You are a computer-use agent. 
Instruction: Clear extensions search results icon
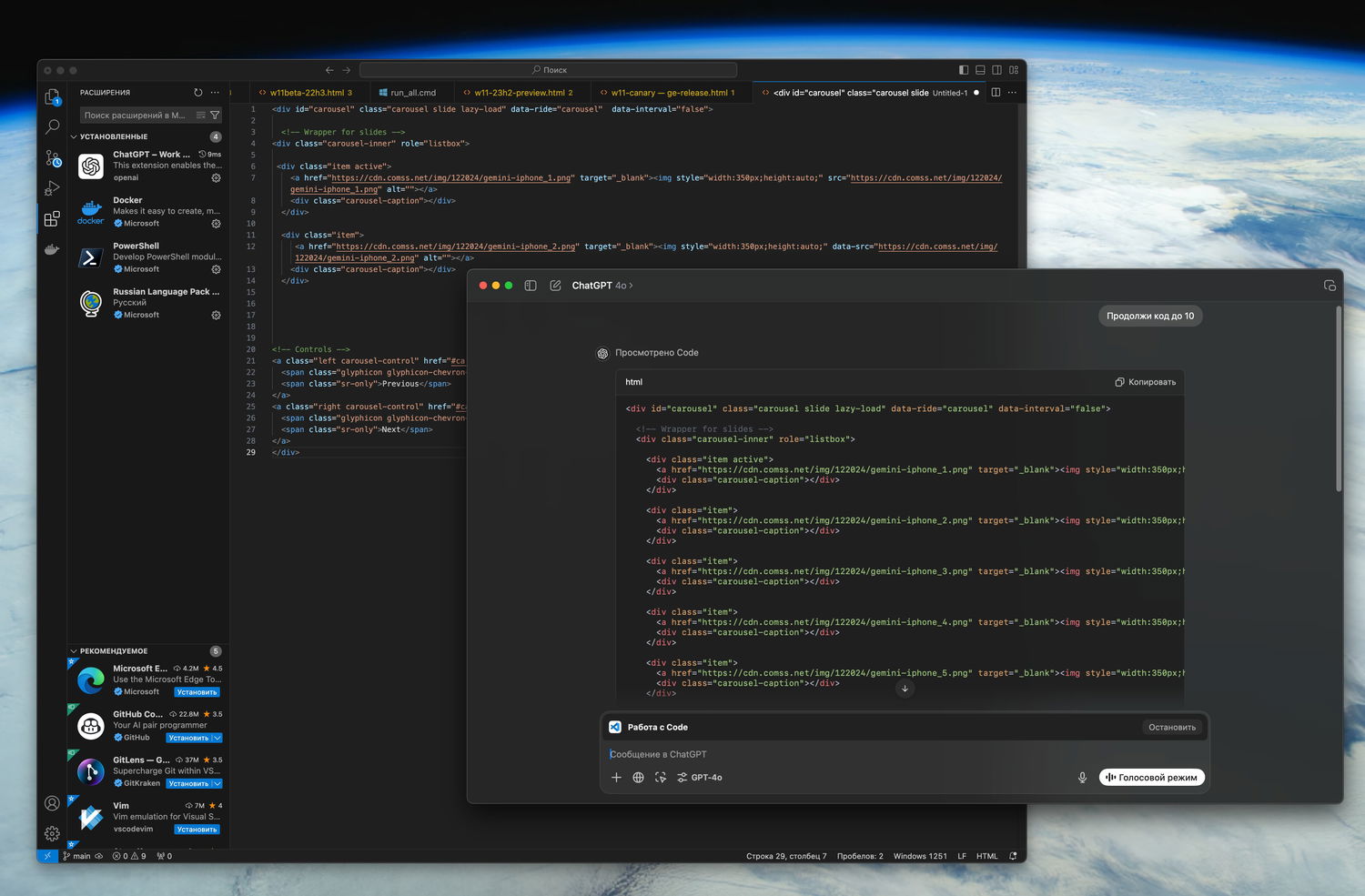(x=201, y=116)
